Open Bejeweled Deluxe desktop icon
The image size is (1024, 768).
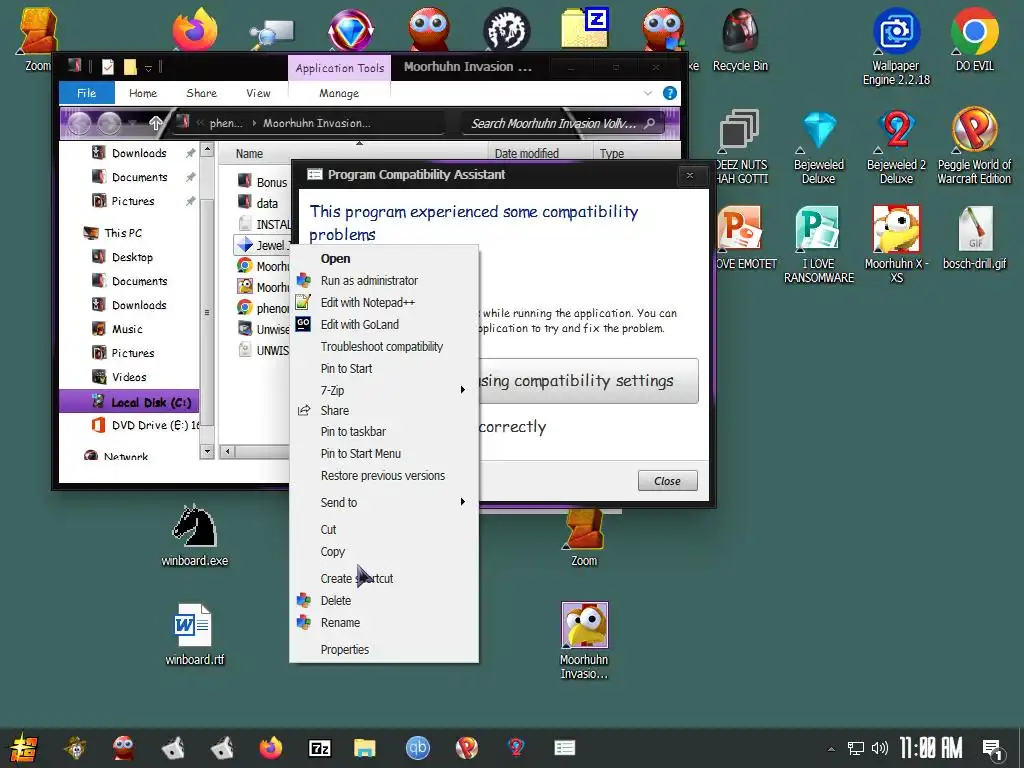(819, 148)
